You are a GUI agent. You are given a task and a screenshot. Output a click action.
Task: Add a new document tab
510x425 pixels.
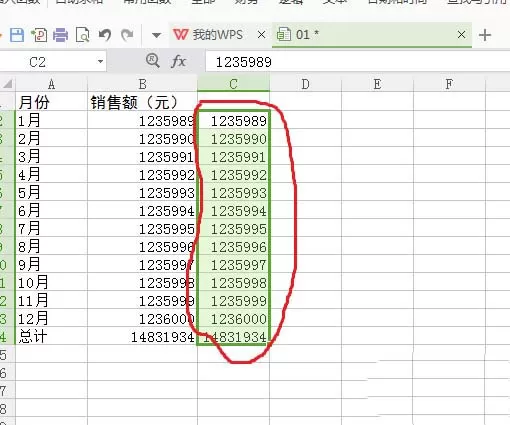point(485,35)
